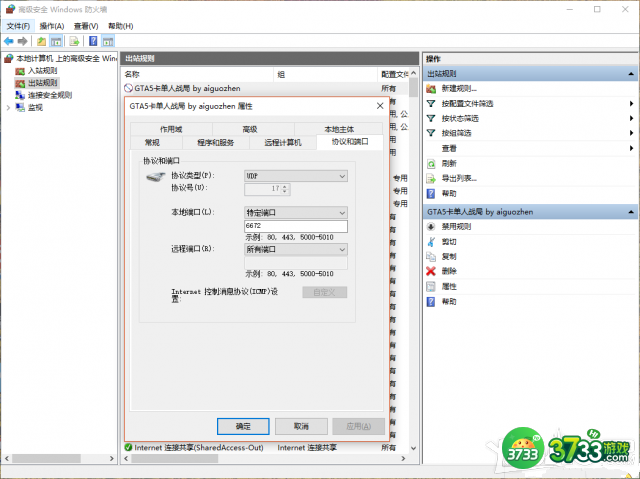The image size is (640, 479).
Task: Click 复制 action
Action: (449, 257)
